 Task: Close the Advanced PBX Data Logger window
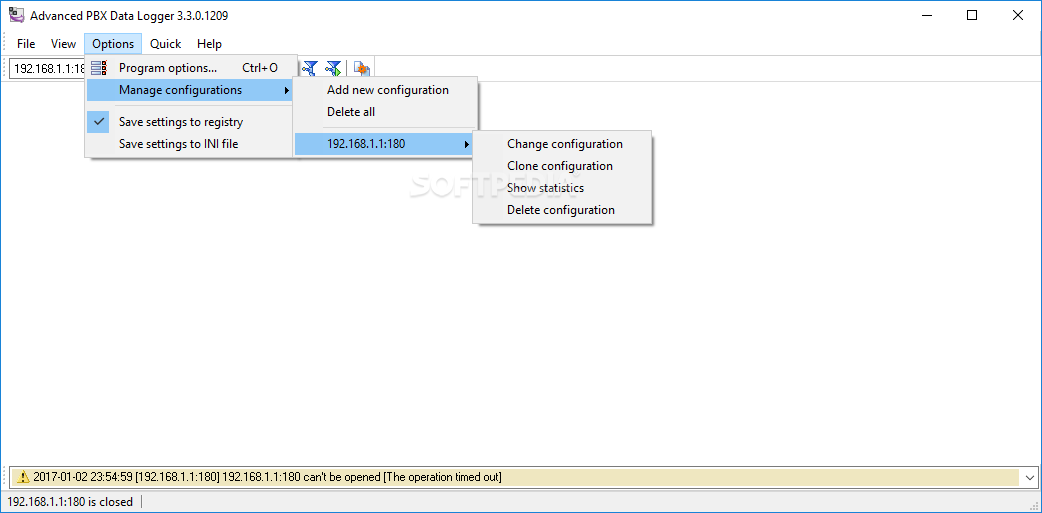click(1017, 15)
